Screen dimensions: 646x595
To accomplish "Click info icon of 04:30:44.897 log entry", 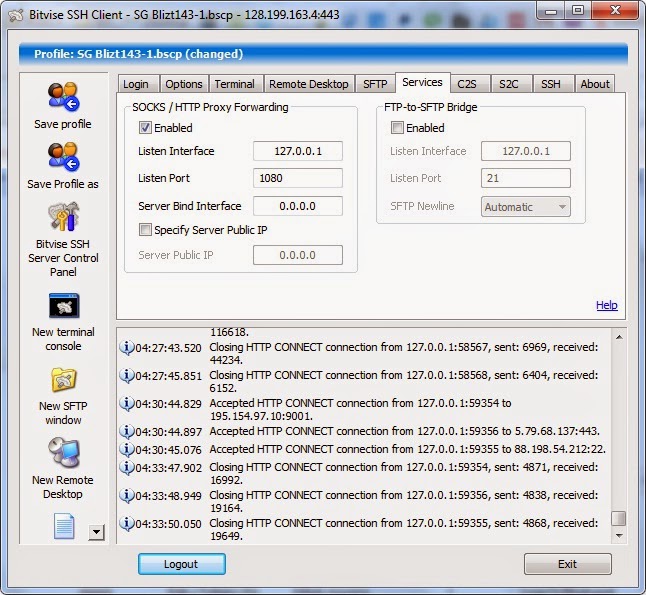I will [127, 431].
